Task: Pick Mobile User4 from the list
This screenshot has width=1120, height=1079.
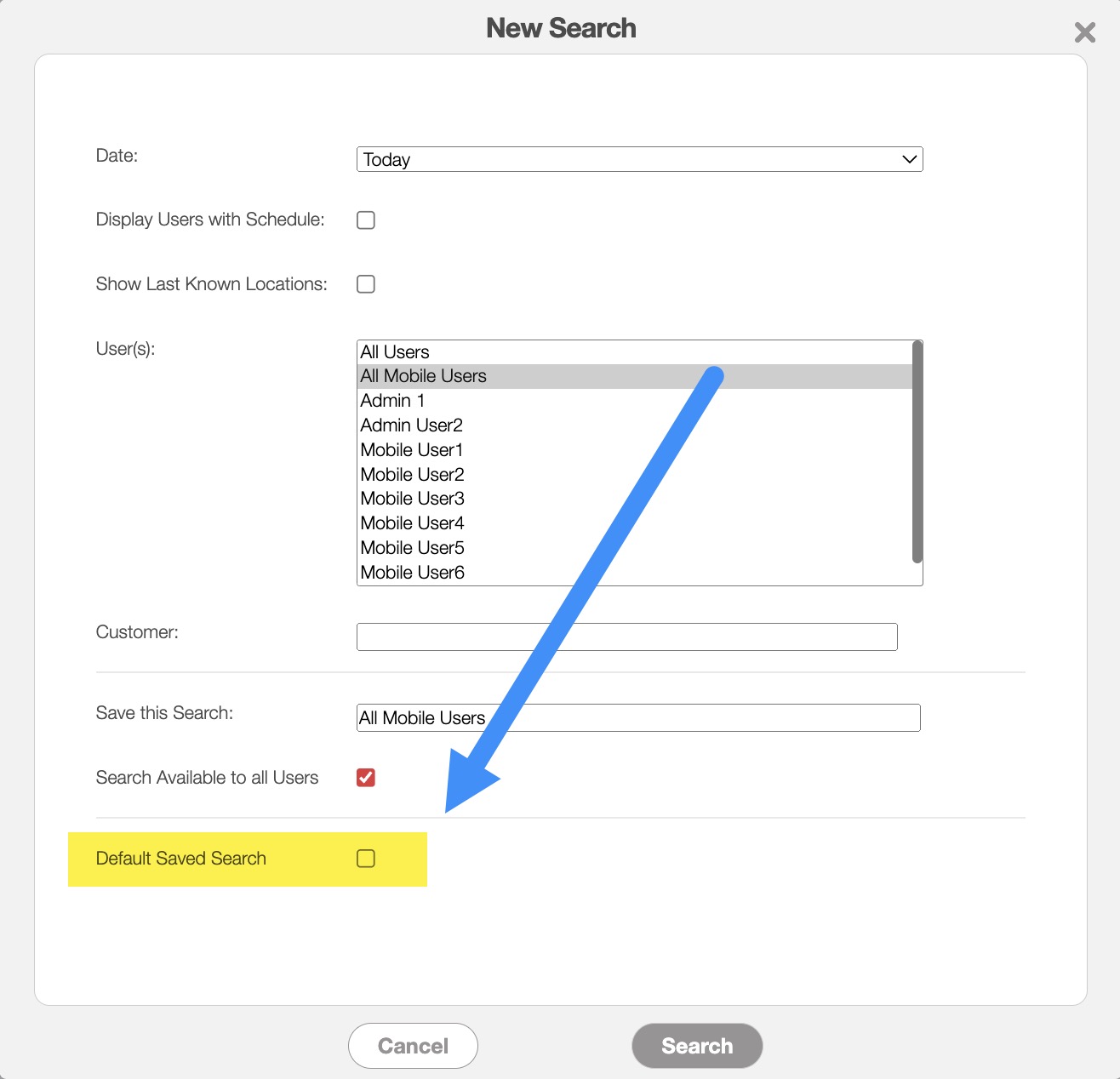Action: [x=412, y=523]
